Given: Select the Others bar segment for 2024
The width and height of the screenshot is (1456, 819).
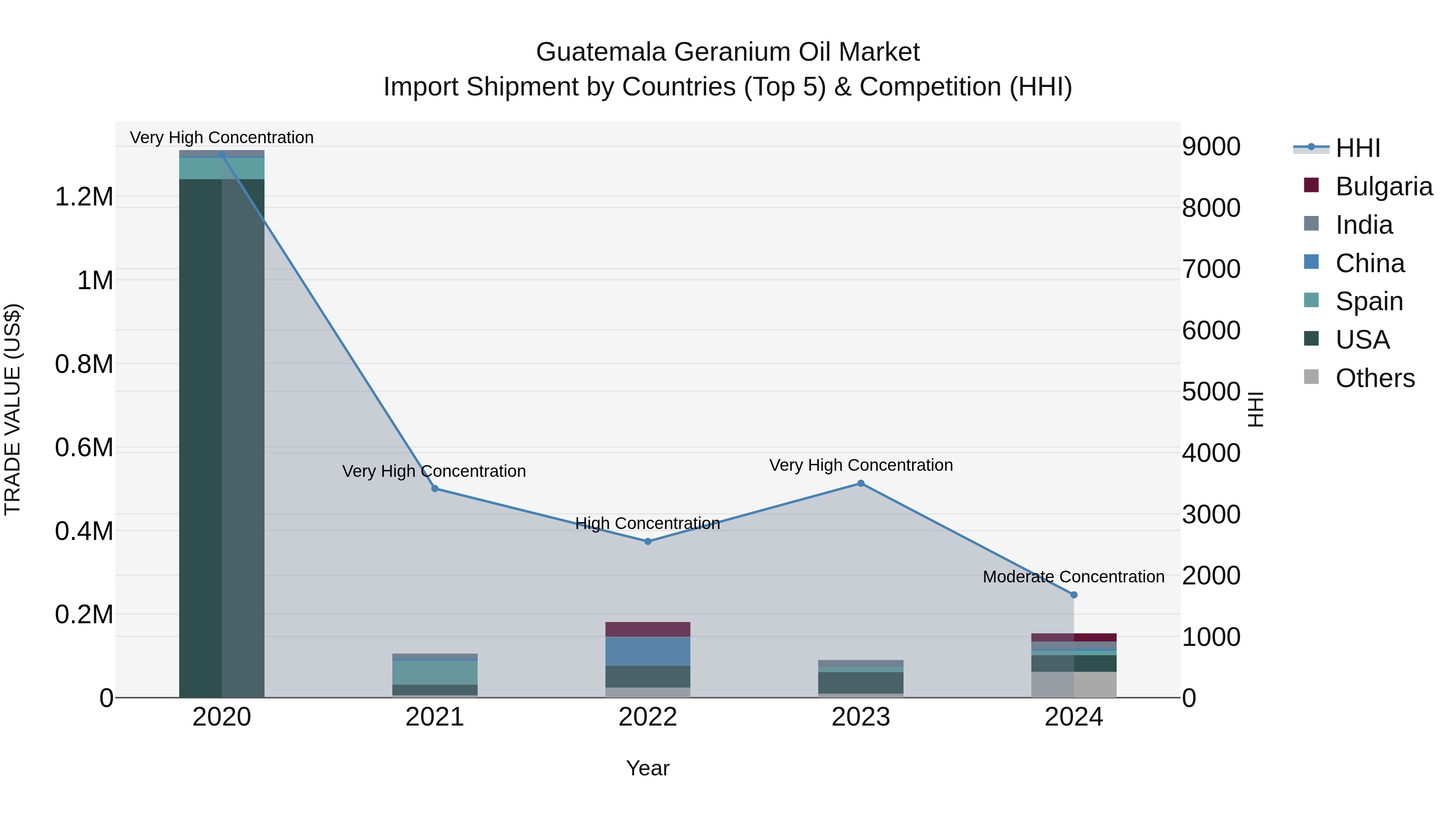Looking at the screenshot, I should [x=1074, y=684].
